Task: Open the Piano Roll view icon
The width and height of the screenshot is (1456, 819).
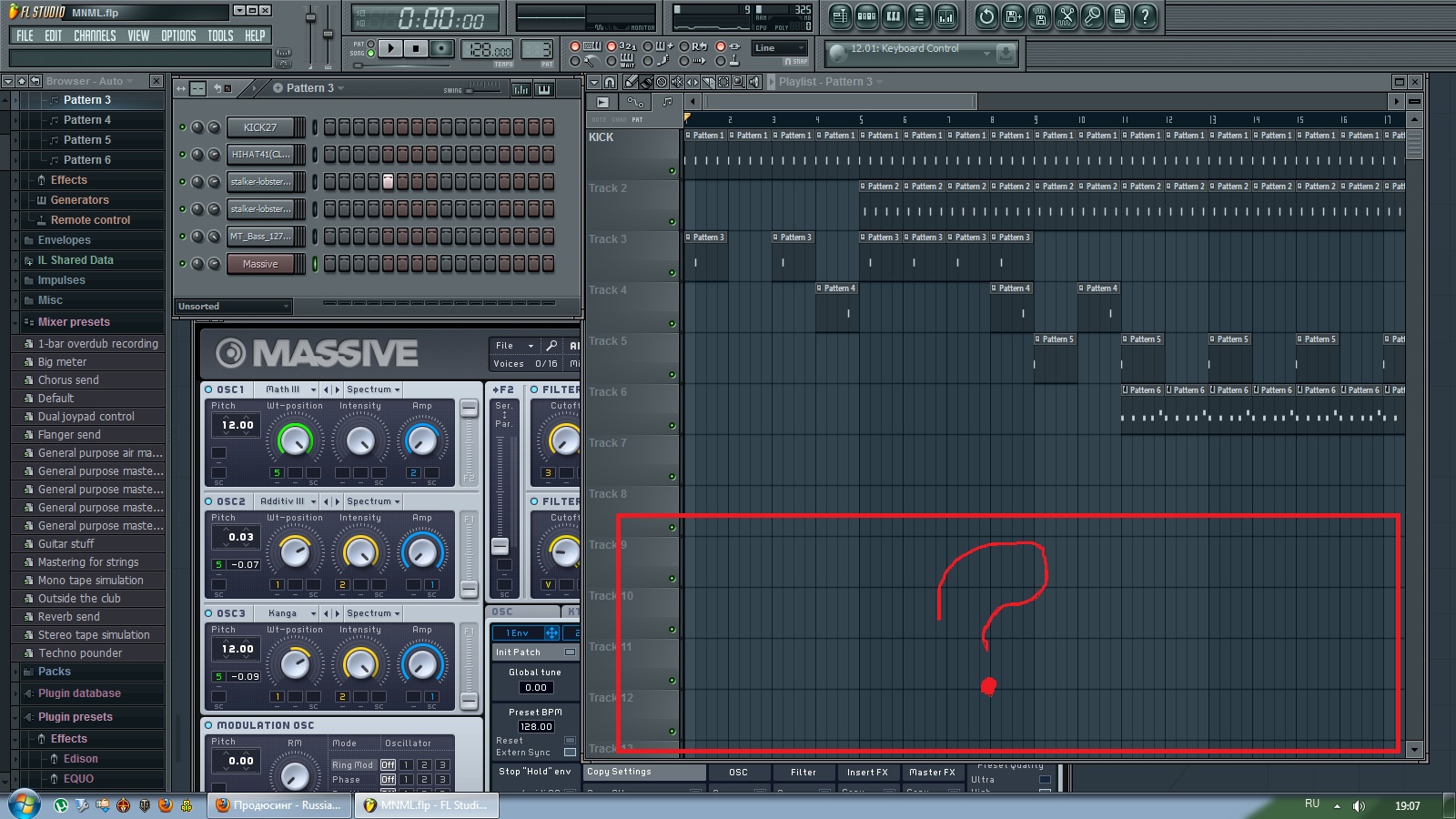Action: tap(893, 16)
